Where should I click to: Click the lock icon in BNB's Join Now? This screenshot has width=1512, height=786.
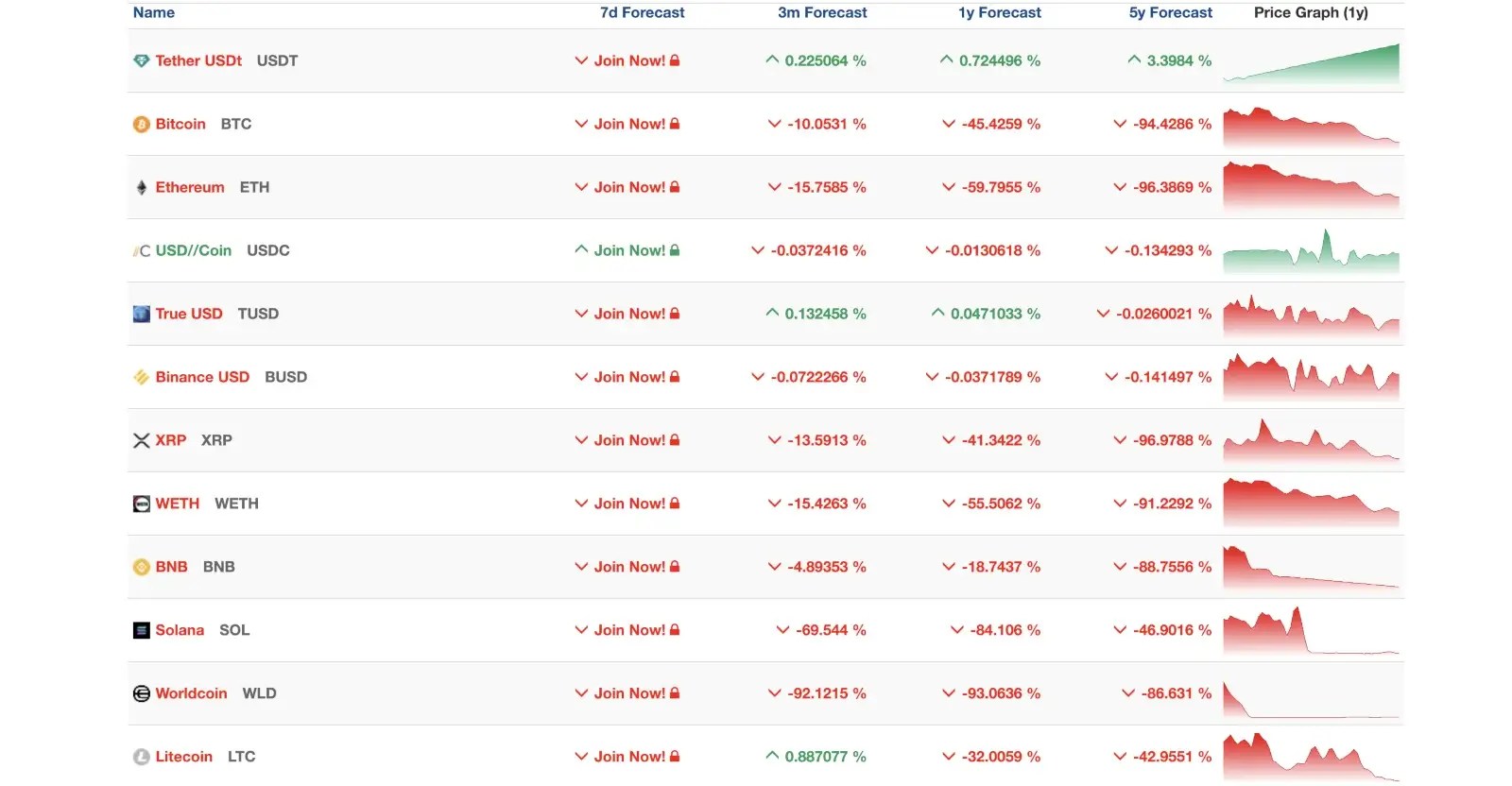tap(675, 567)
